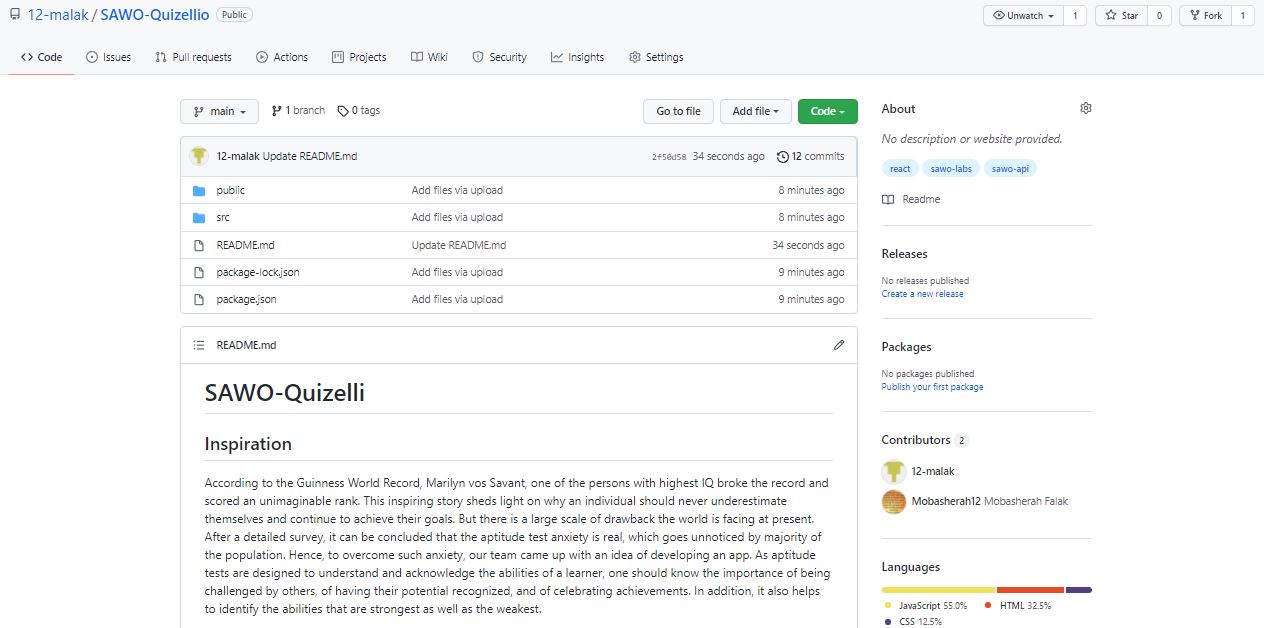Click Publish your first package link
The height and width of the screenshot is (628, 1264).
pos(932,387)
